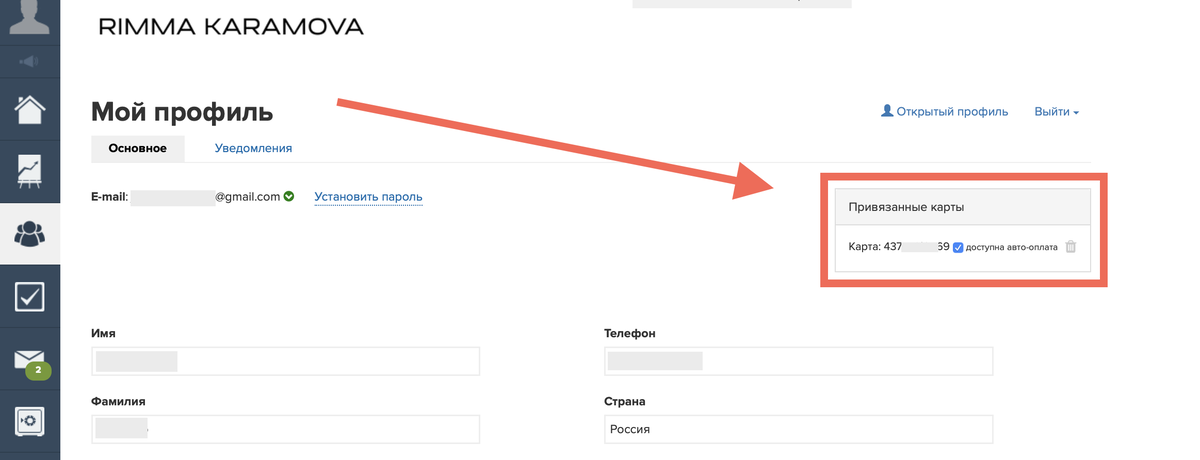Open the checkmark tasks icon in sidebar
1200x460 pixels.
[x=30, y=296]
